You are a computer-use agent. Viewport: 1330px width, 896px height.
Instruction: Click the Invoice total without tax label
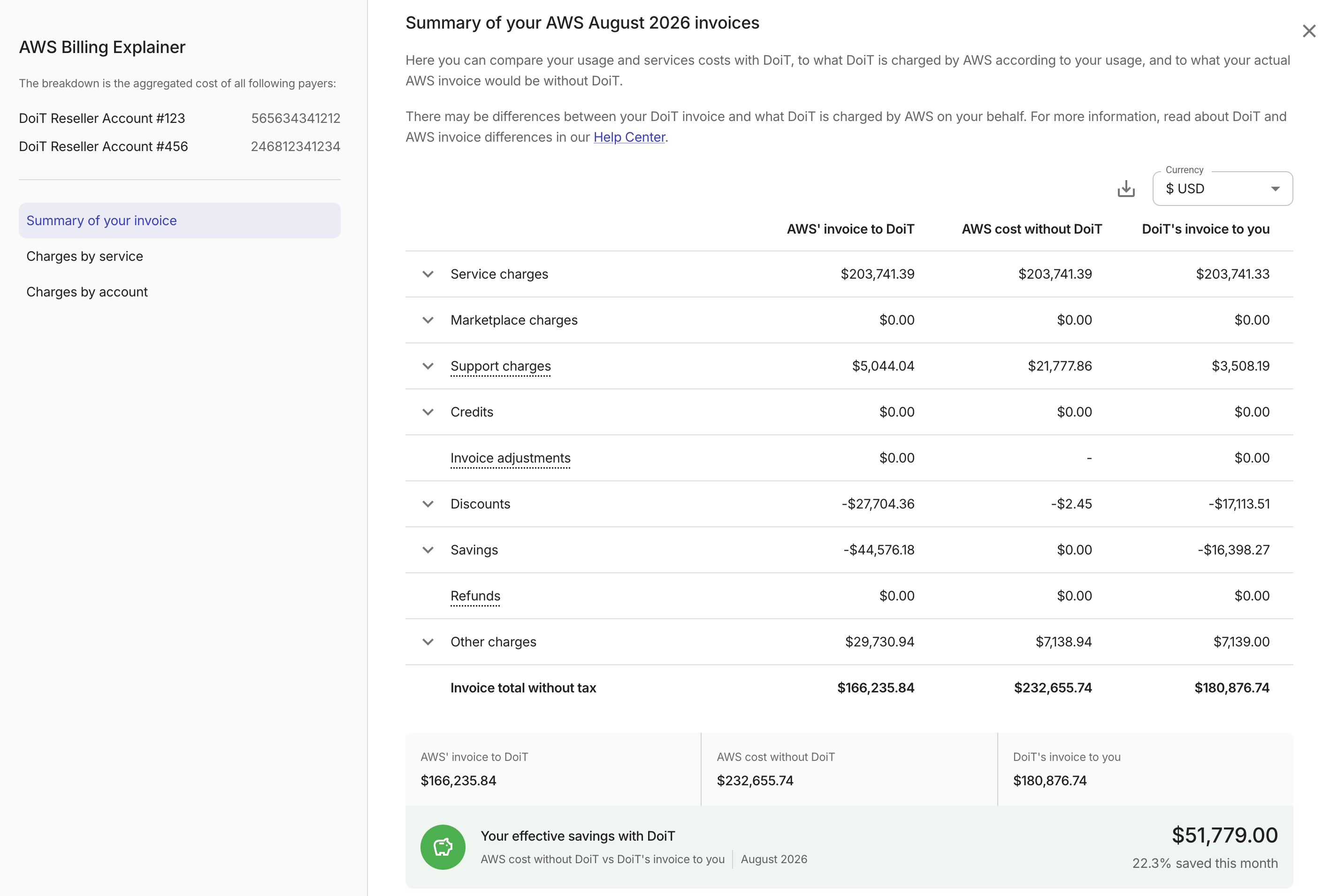[x=523, y=688]
